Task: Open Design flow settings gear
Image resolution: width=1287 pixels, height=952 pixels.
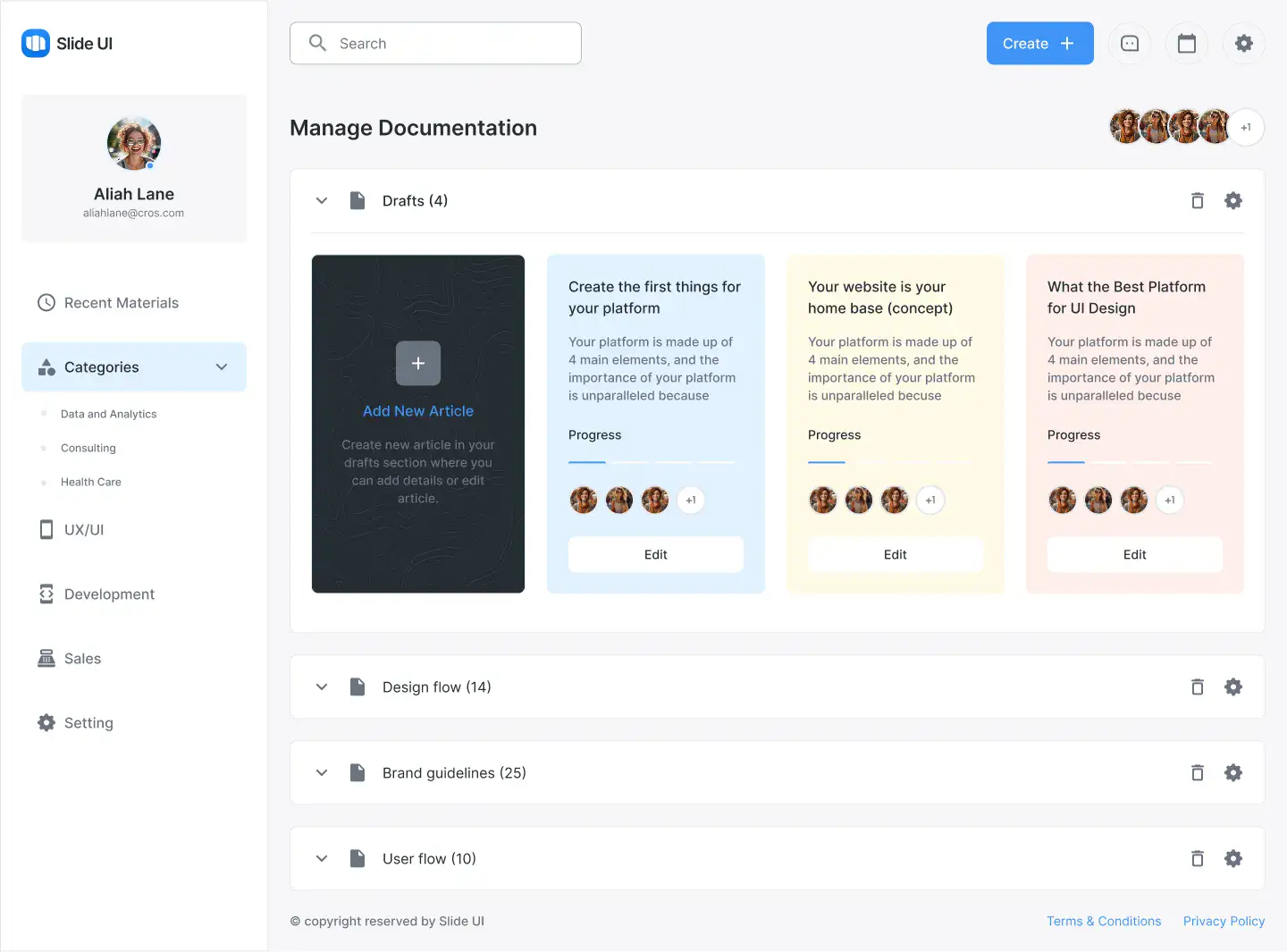Action: (x=1233, y=687)
